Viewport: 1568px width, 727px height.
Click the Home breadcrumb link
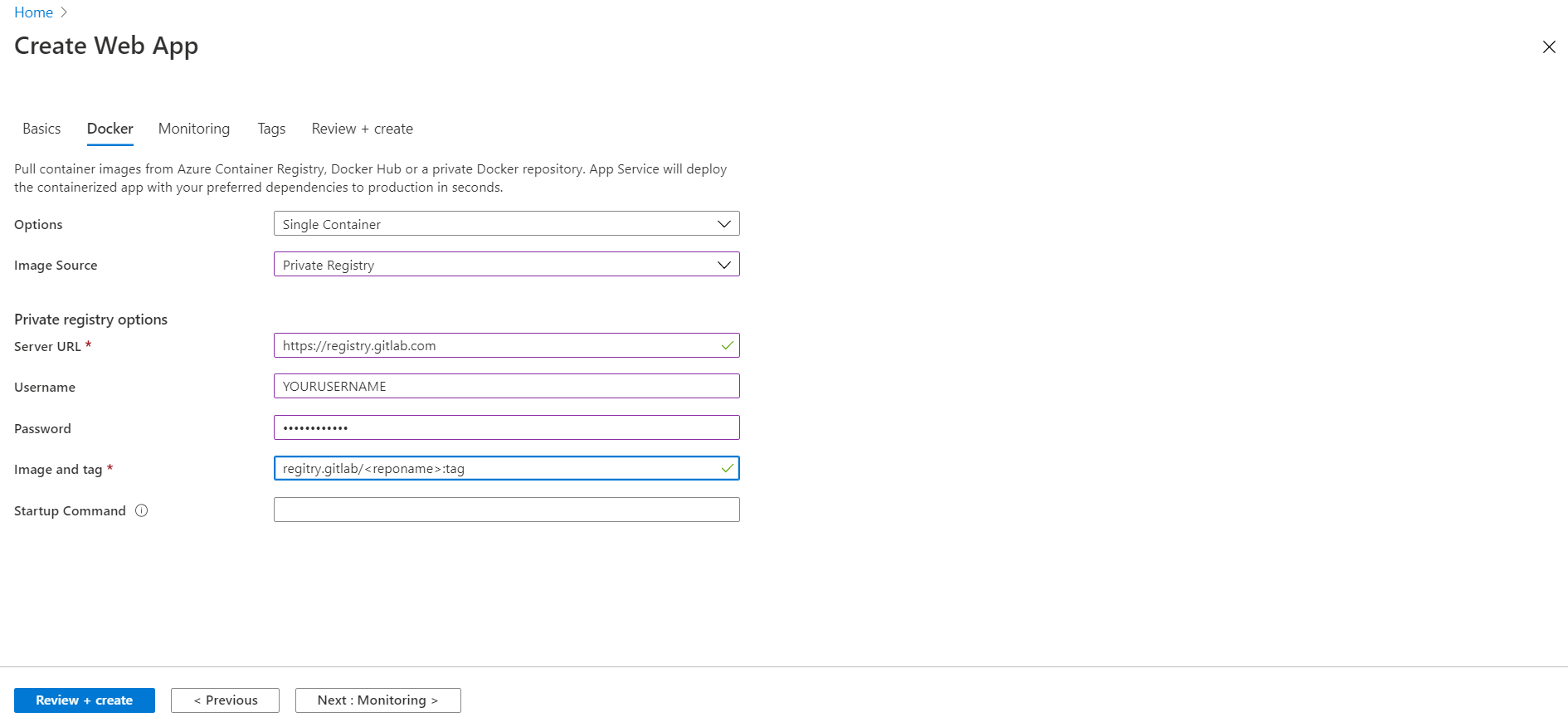(33, 12)
